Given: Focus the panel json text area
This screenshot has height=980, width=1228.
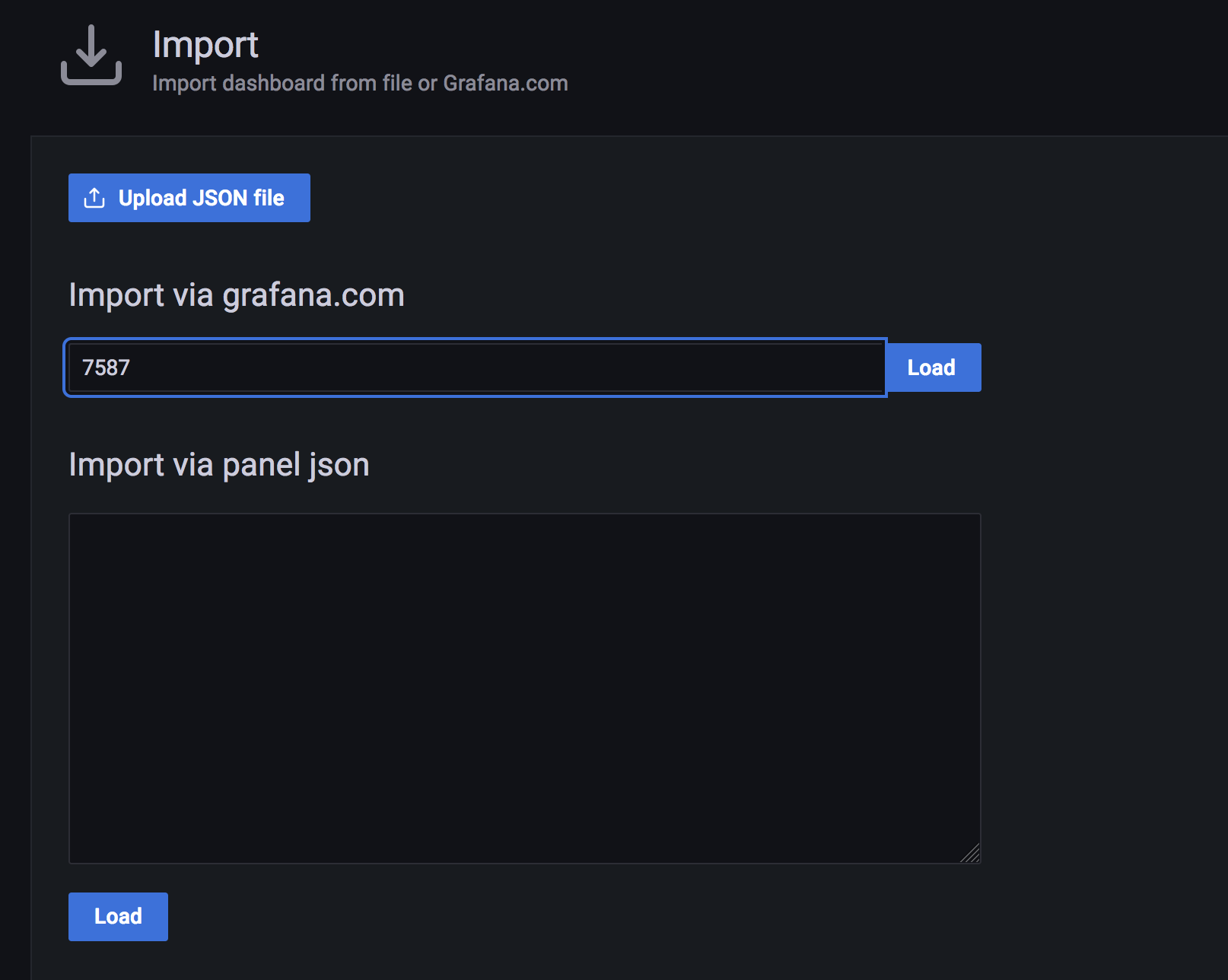Looking at the screenshot, I should click(x=525, y=689).
